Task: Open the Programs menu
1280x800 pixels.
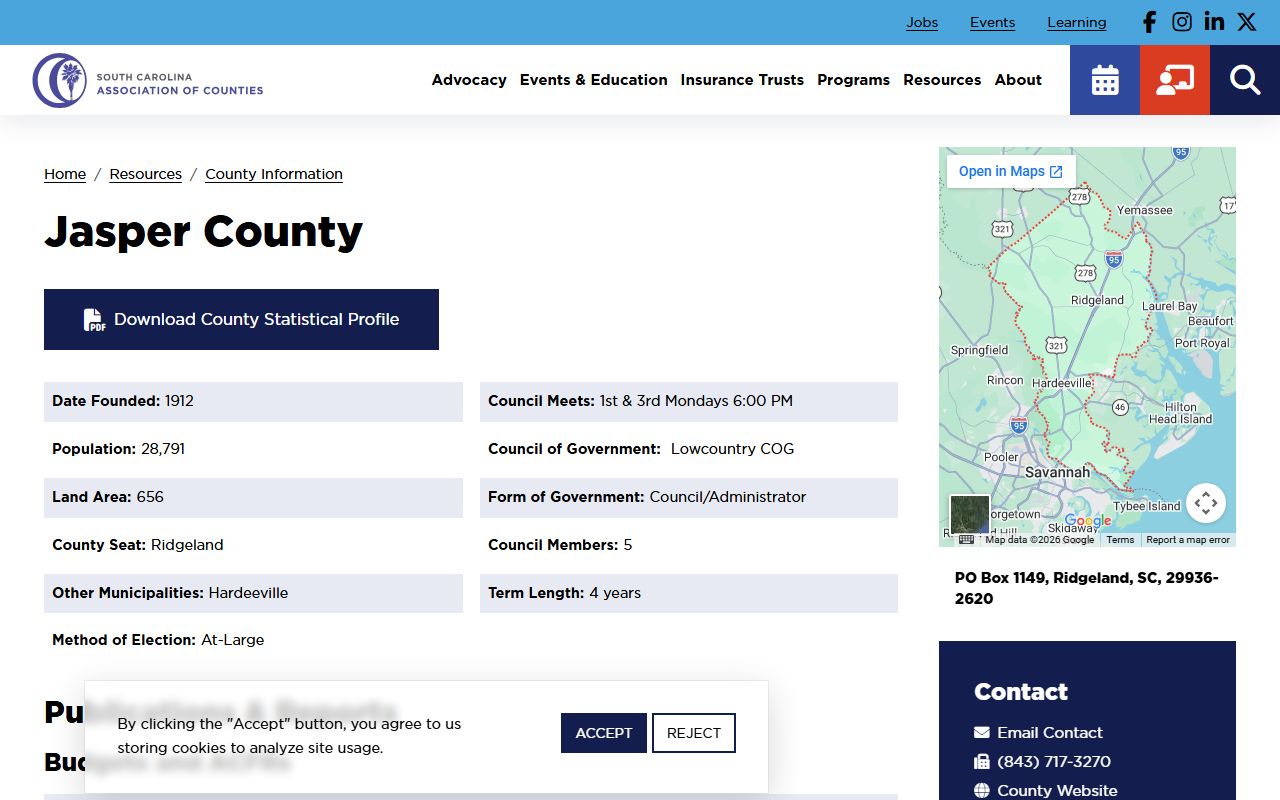Action: click(x=853, y=80)
